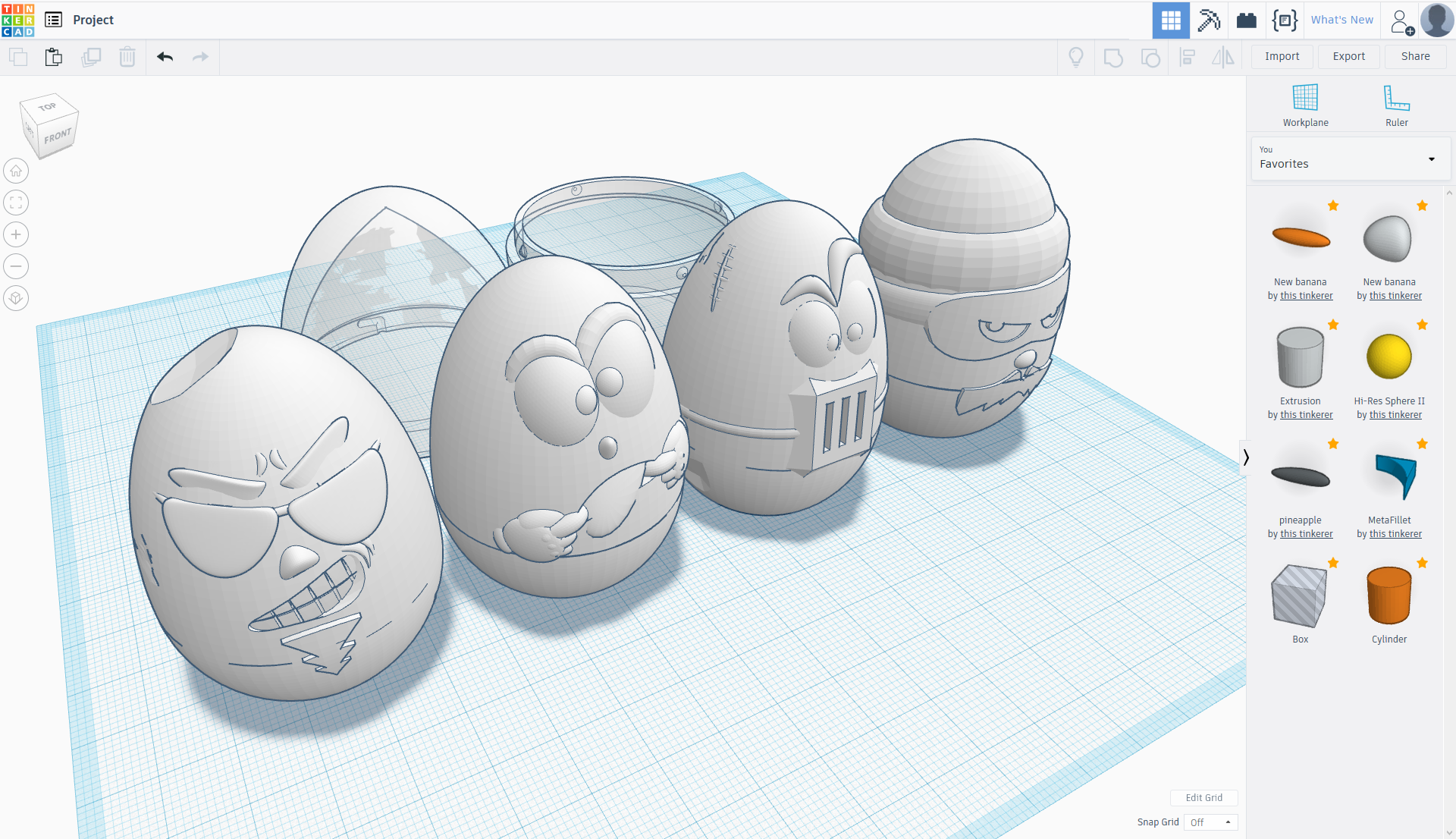Select the Extrusion shape
The image size is (1456, 839).
pos(1300,357)
